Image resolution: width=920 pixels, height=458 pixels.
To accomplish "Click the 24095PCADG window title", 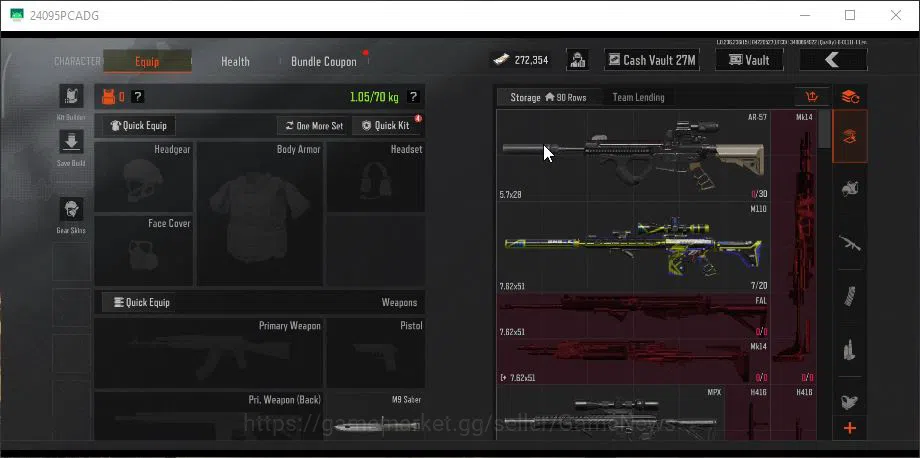I will [x=65, y=16].
